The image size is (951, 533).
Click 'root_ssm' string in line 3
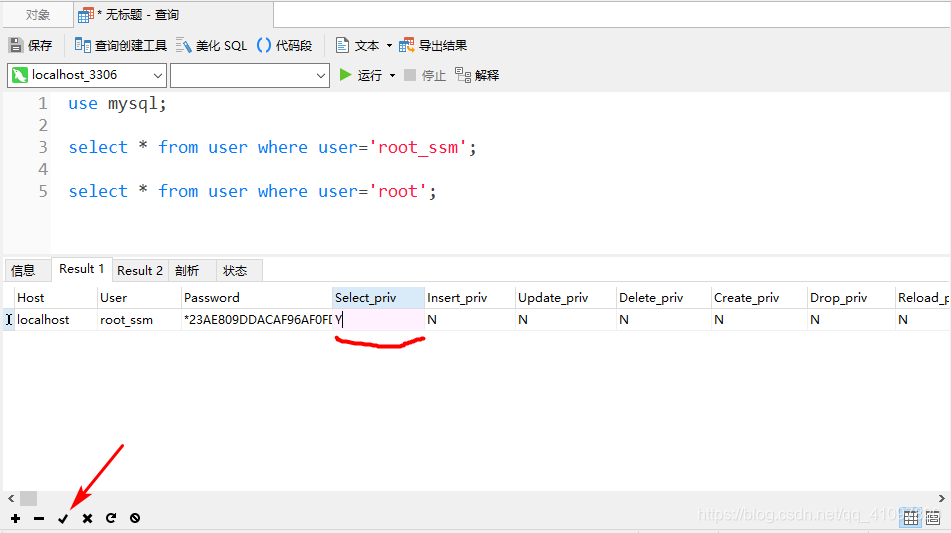pos(418,147)
